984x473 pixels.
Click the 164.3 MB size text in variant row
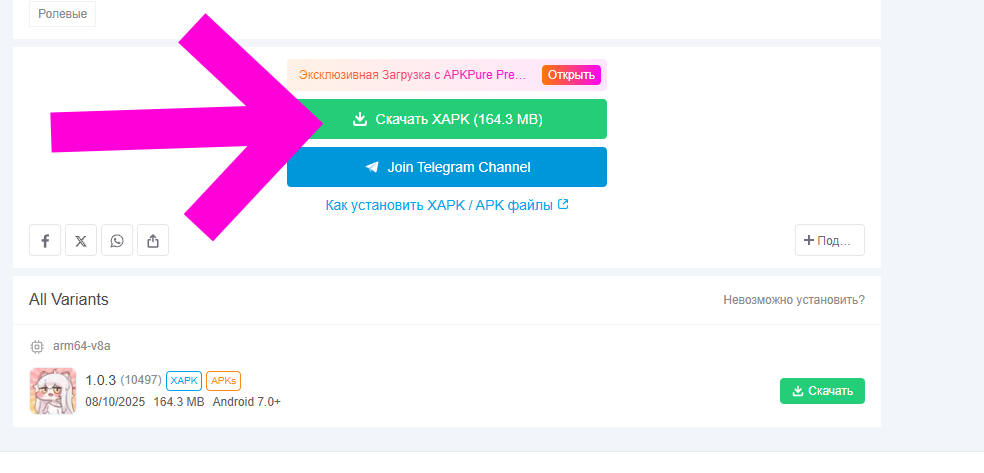click(x=179, y=401)
